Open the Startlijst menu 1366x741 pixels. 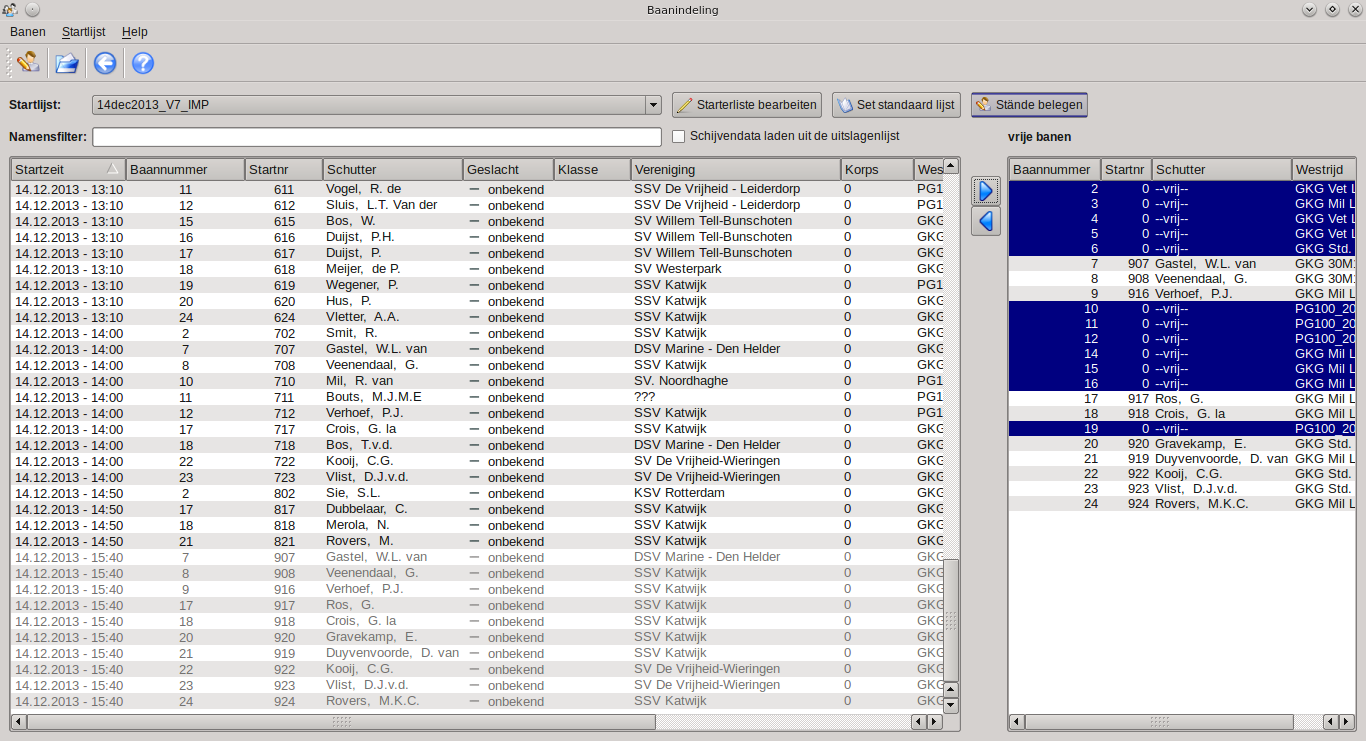pos(83,32)
